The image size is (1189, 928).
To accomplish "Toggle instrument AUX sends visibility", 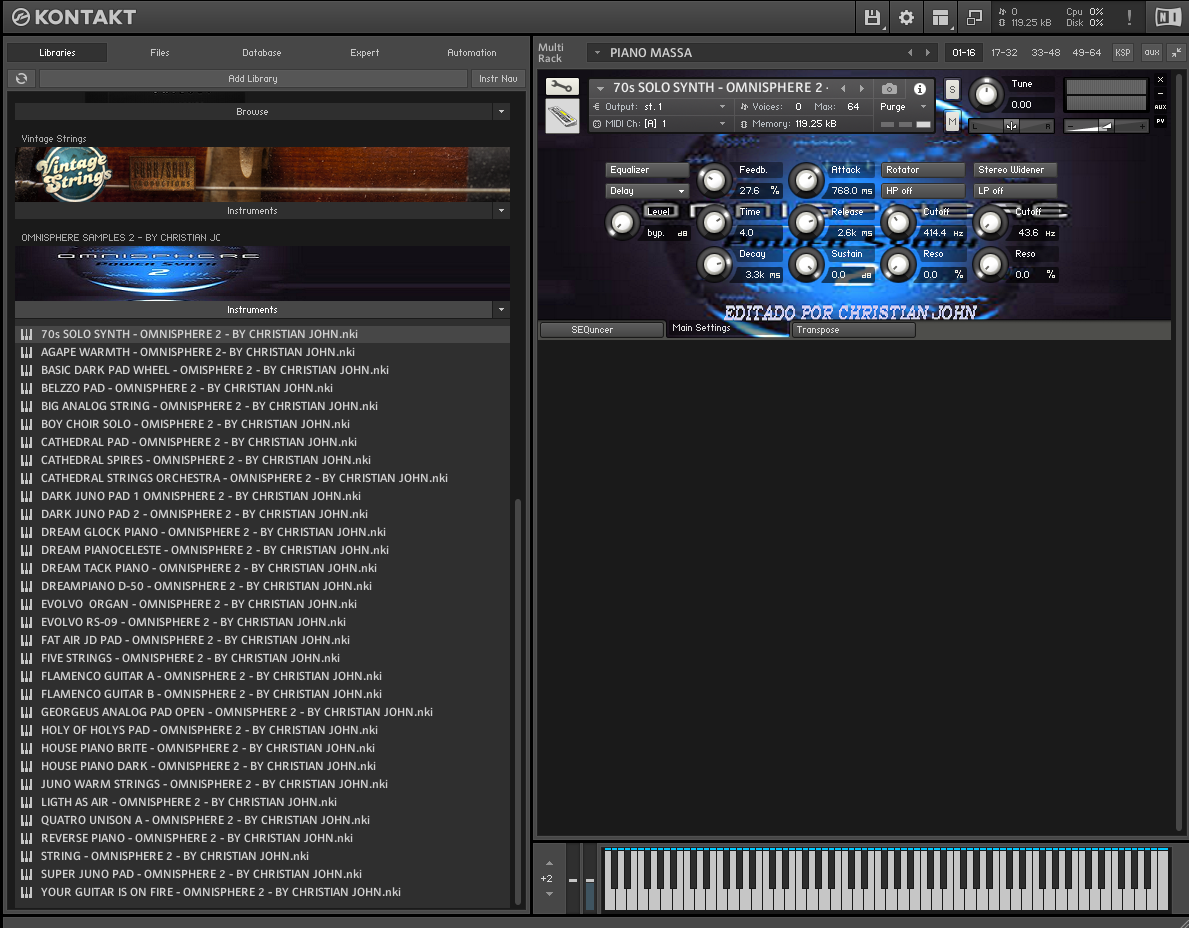I will tap(1160, 107).
